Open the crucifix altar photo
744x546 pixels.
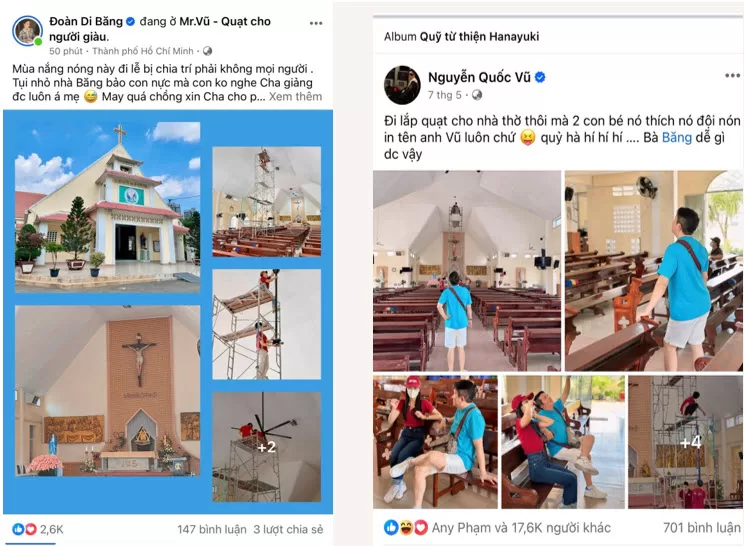[107, 391]
